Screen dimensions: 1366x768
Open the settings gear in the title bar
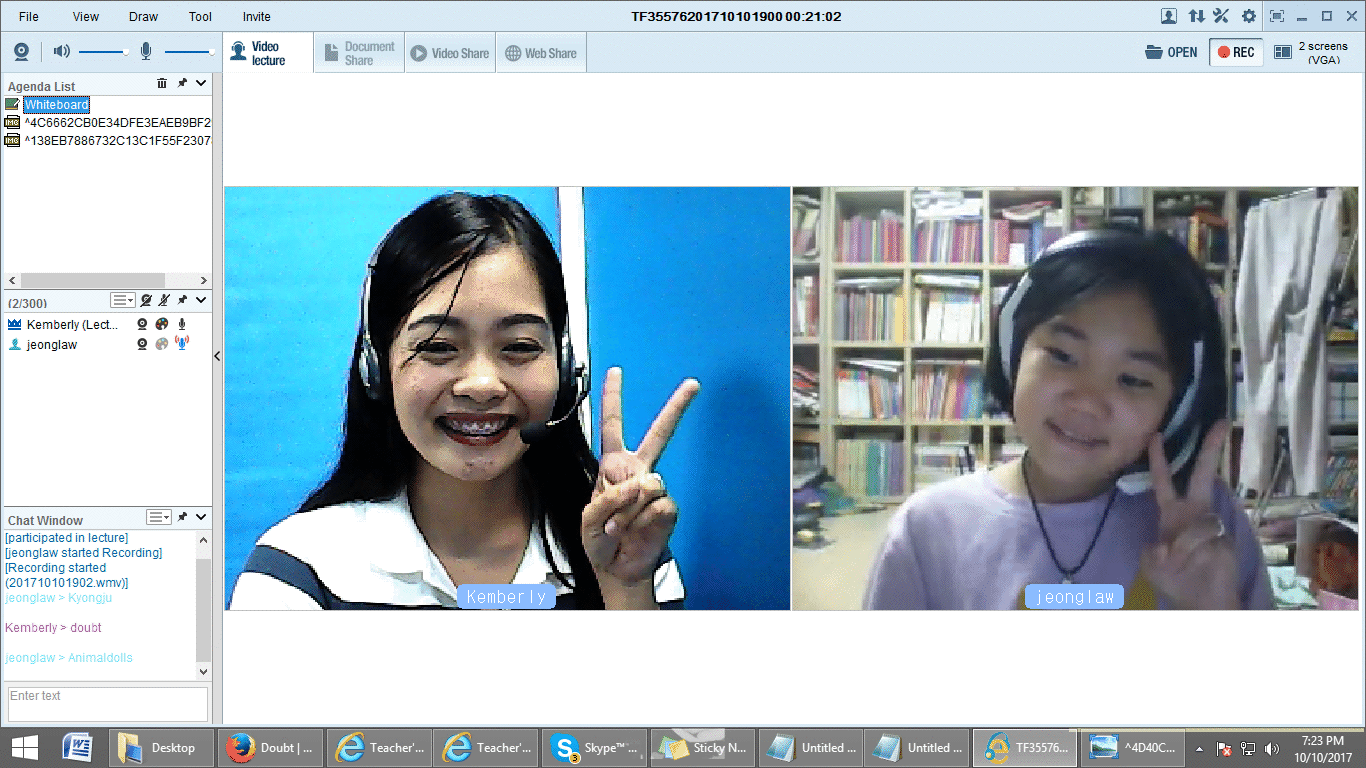1248,16
